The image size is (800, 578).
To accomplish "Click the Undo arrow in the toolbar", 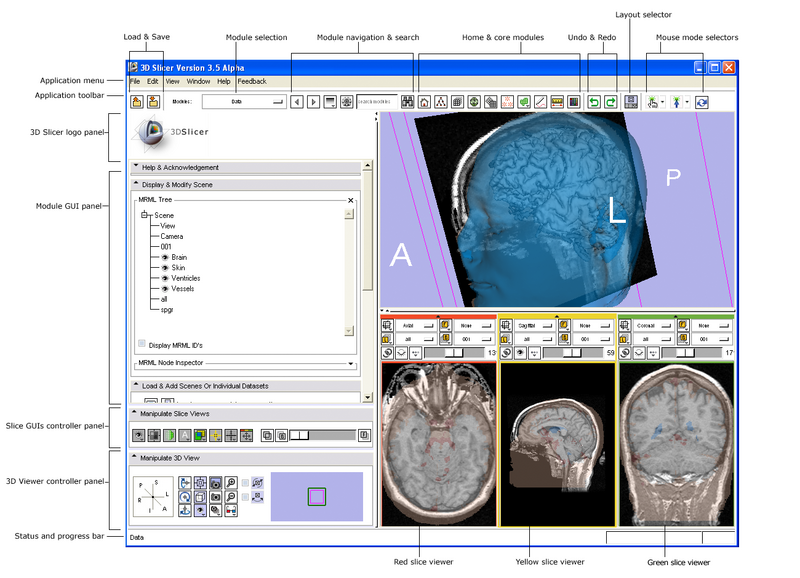I will pyautogui.click(x=593, y=102).
